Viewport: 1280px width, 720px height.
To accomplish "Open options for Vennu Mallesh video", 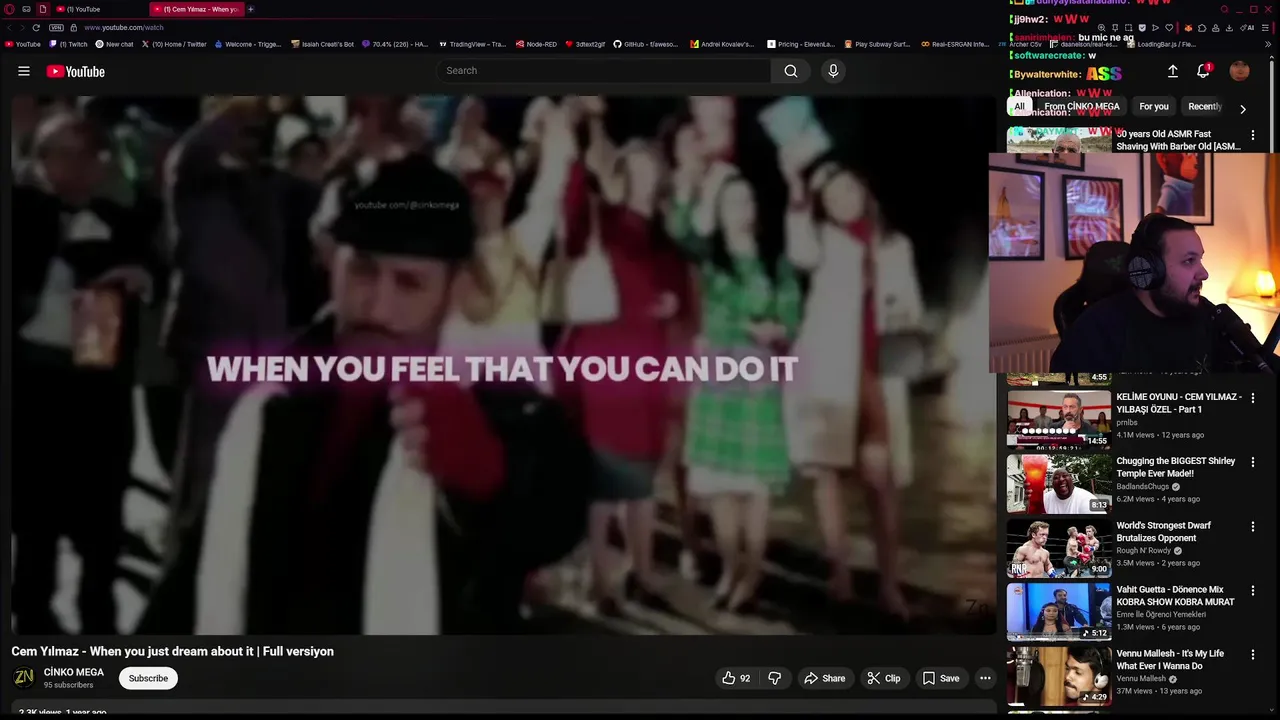I will click(x=1253, y=654).
